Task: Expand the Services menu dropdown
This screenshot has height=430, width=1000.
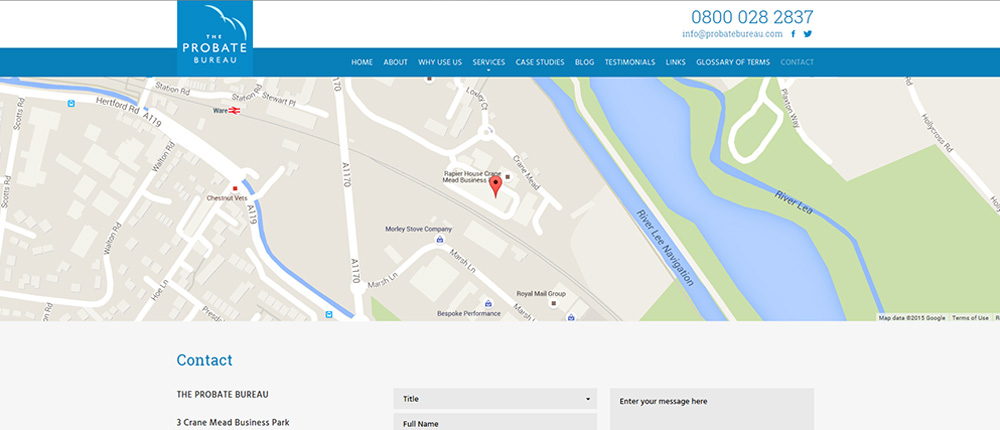Action: point(488,62)
